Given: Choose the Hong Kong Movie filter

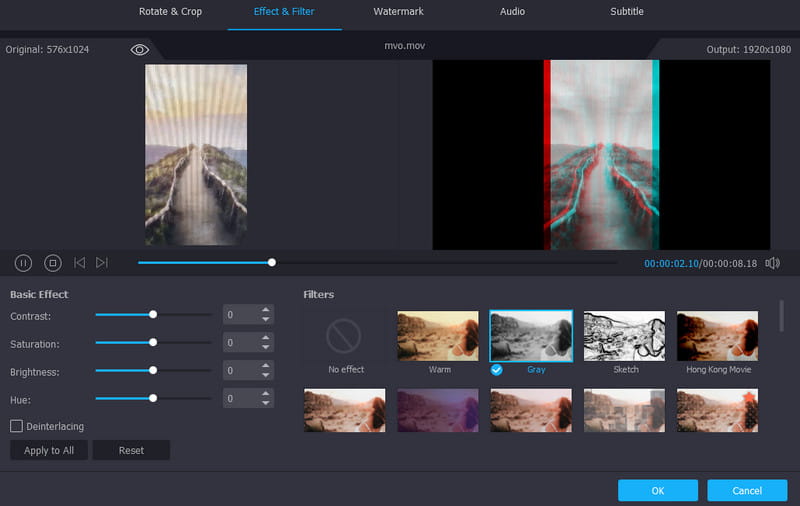Looking at the screenshot, I should point(717,336).
